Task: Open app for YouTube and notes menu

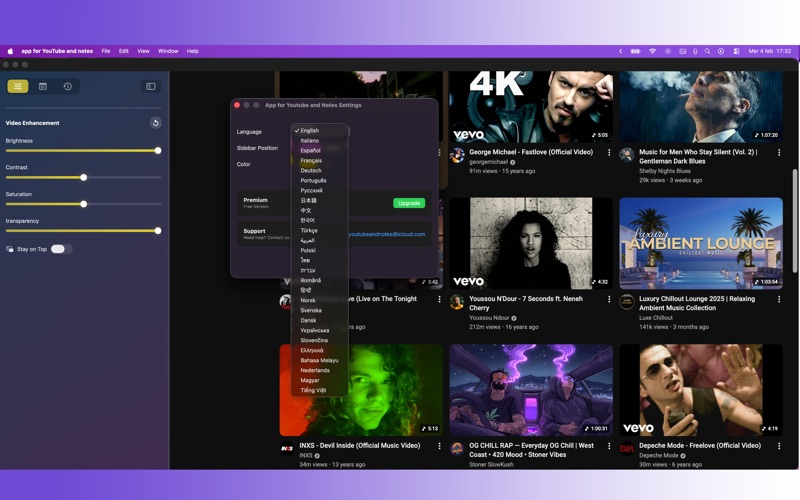Action: (57, 51)
